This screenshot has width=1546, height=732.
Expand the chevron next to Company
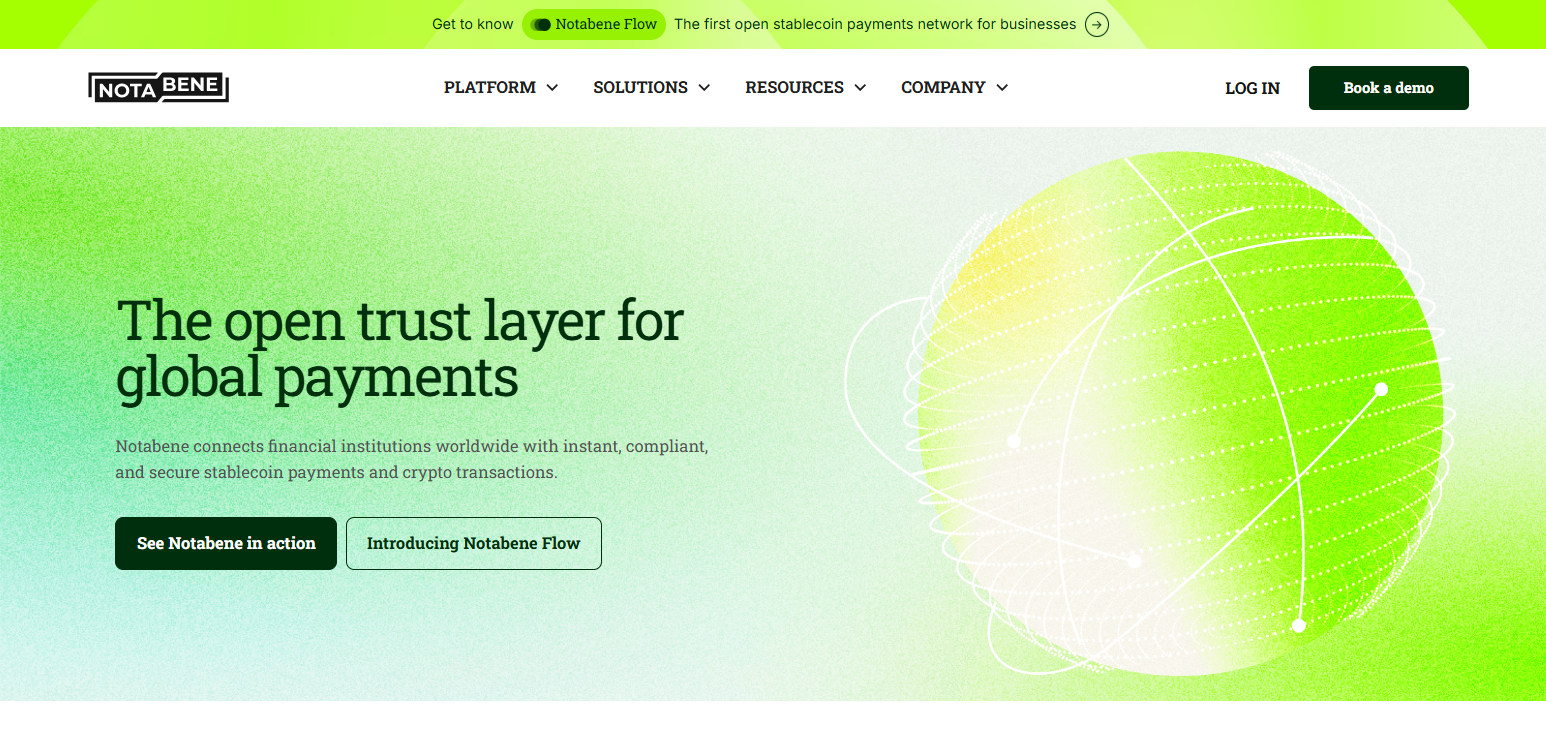click(1002, 88)
